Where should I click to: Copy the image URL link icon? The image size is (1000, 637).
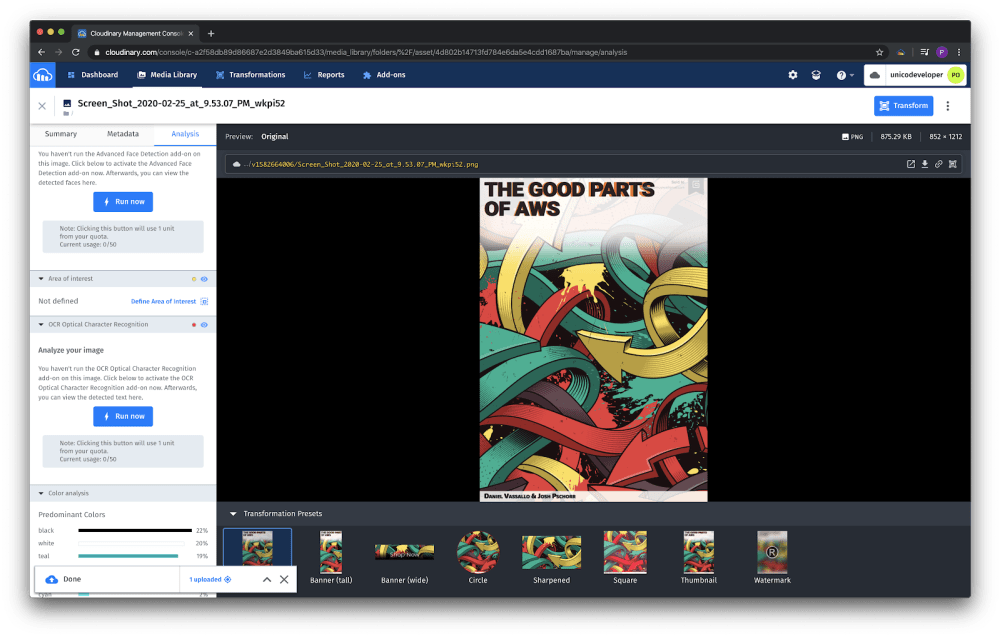[x=939, y=164]
